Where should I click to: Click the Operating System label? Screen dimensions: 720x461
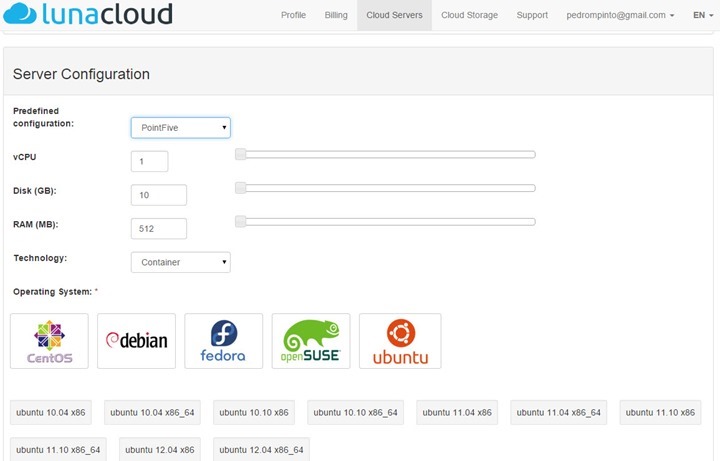56,292
